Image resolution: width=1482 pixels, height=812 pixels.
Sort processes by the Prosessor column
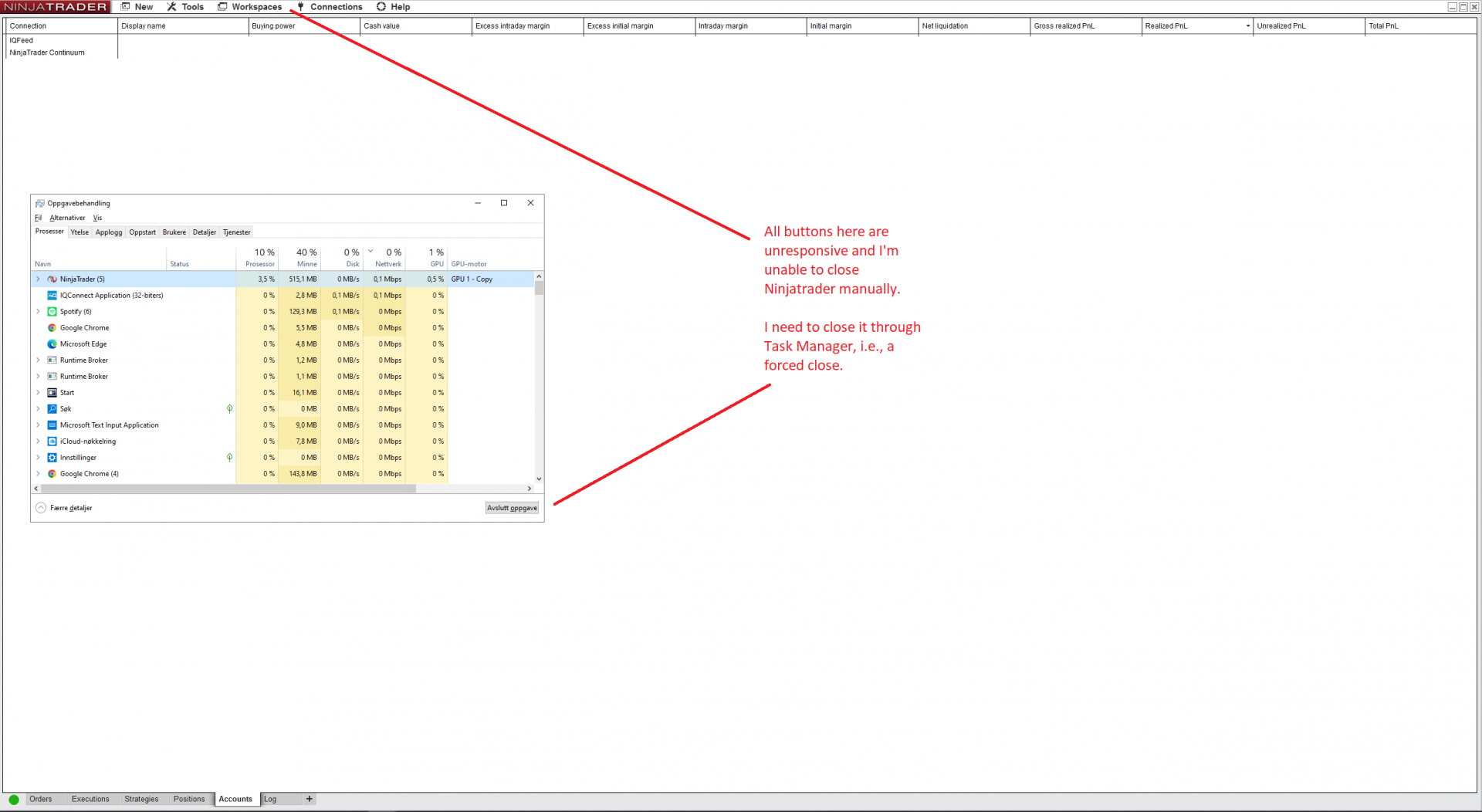(258, 258)
